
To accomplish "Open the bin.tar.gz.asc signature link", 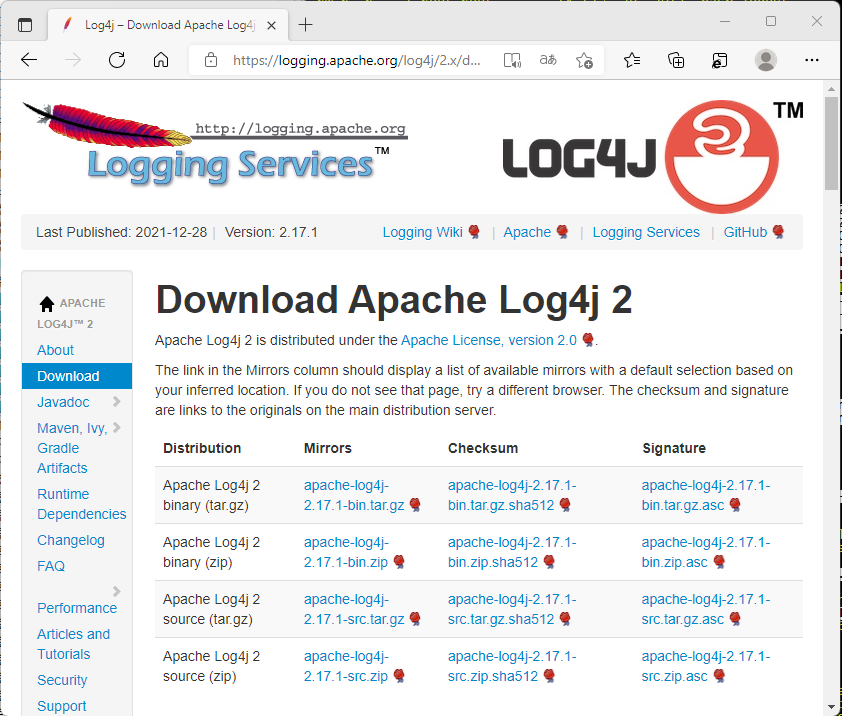I will (706, 495).
